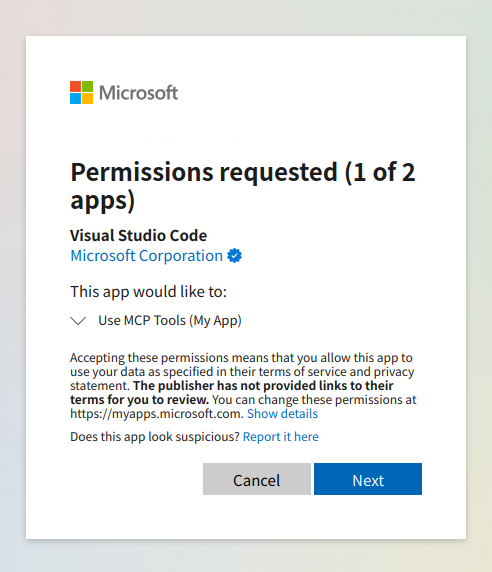
Task: Click the Does this app look suspicious text
Action: 155,437
